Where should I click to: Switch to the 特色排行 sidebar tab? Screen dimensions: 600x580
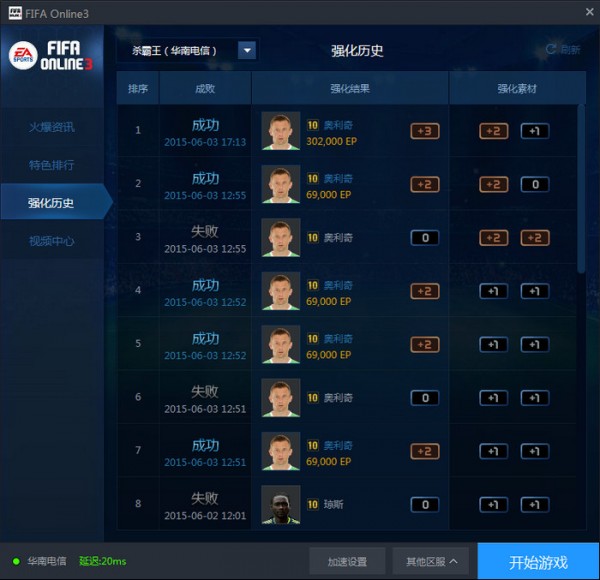[x=52, y=165]
